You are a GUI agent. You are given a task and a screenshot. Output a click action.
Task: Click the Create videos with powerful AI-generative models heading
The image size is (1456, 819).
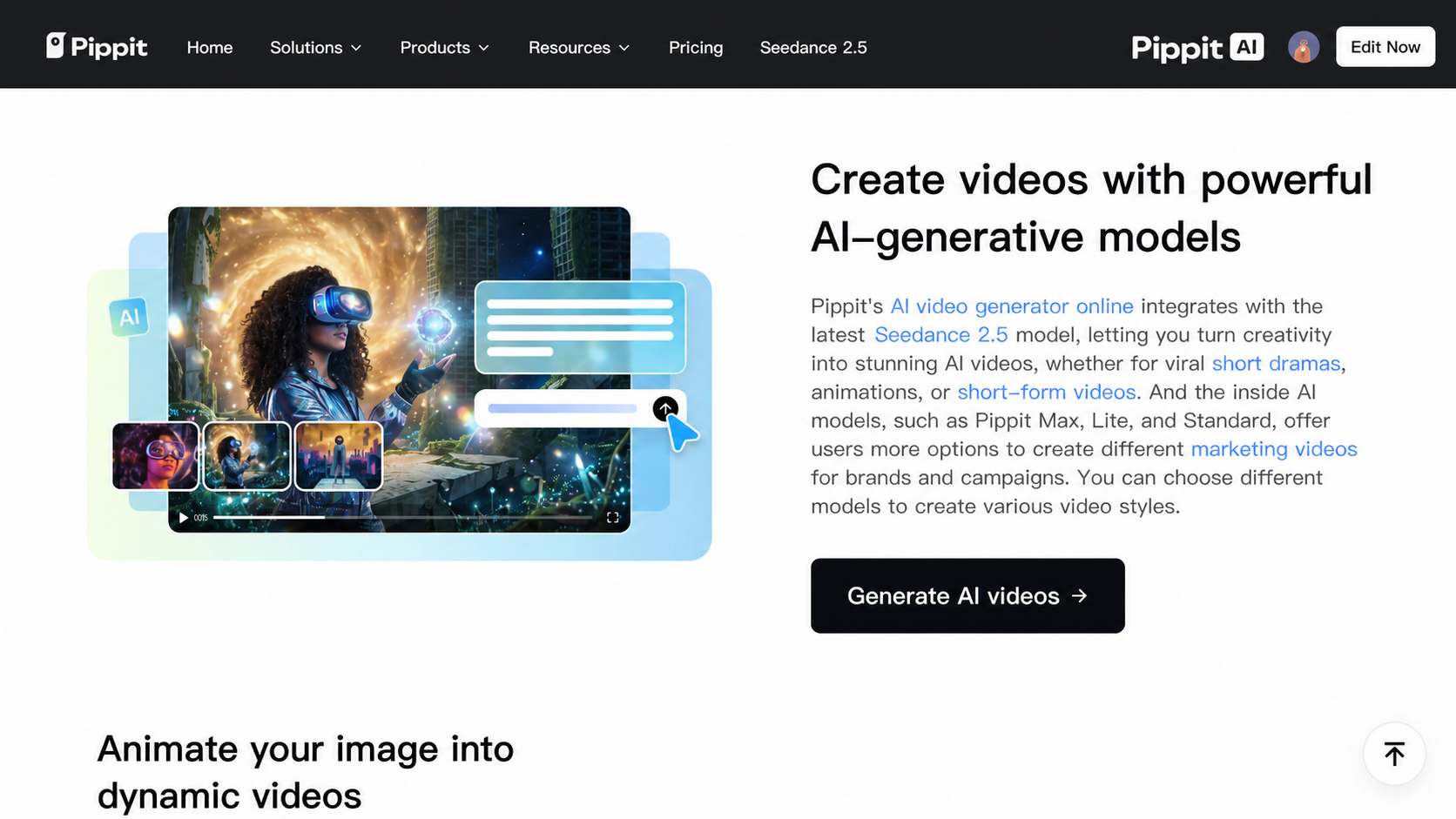1091,208
